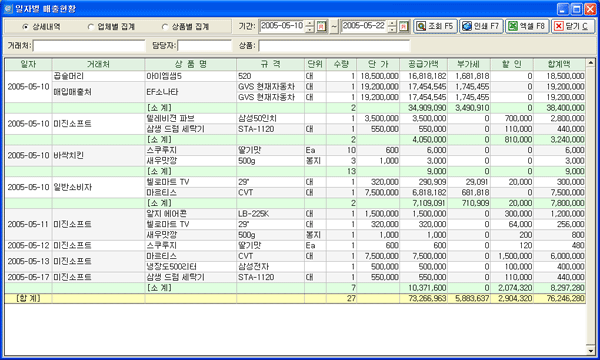Click the 인쇄 F7 print button
The height and width of the screenshot is (360, 600).
pos(481,26)
